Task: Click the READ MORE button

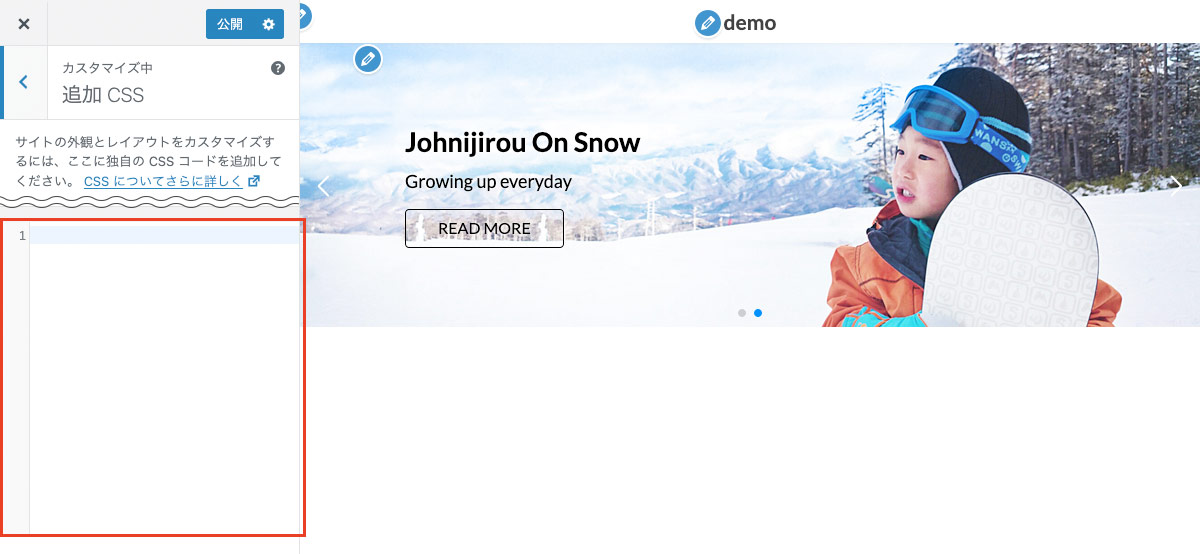Action: pyautogui.click(x=484, y=228)
